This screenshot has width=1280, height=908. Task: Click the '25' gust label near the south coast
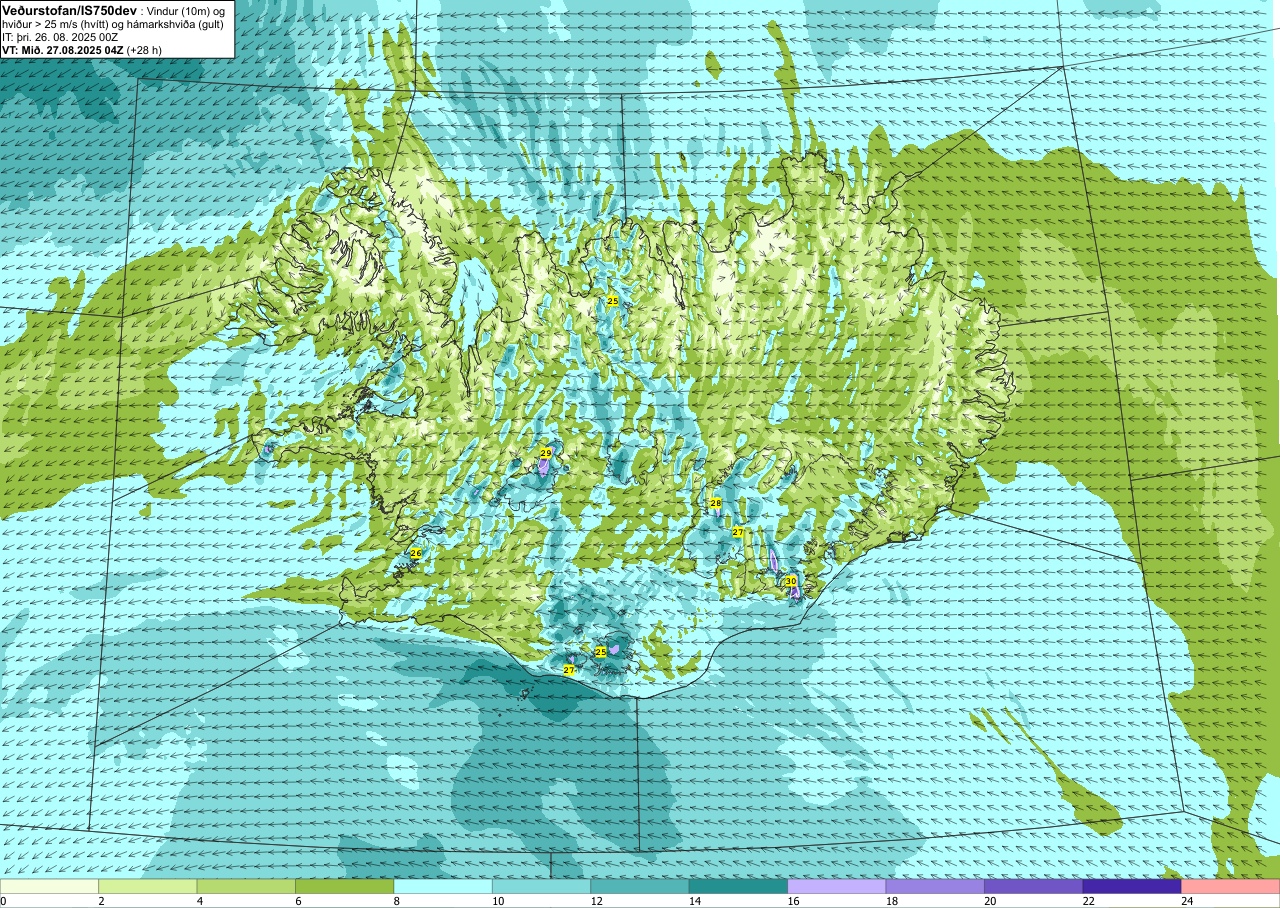point(601,651)
